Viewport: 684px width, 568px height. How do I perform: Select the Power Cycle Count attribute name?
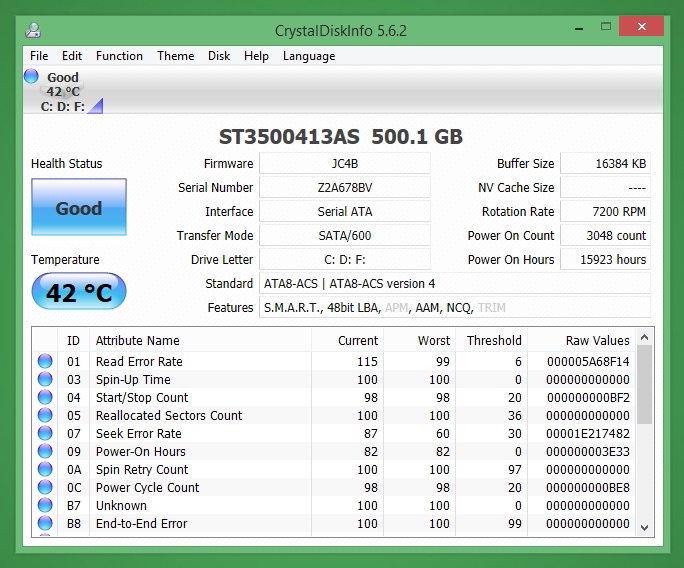coord(147,487)
